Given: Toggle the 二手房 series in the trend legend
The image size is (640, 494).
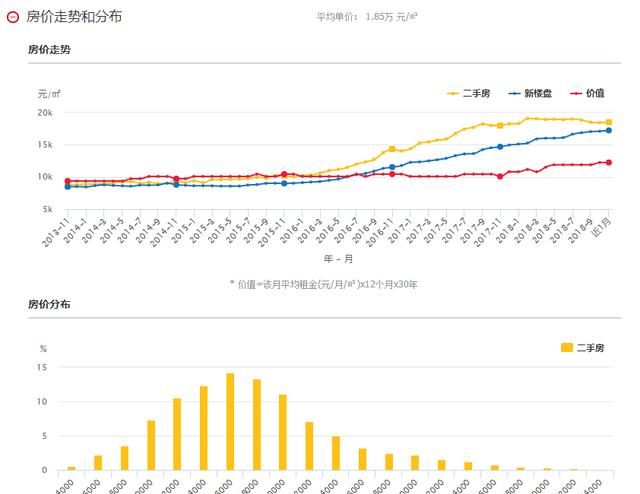Looking at the screenshot, I should tap(469, 93).
